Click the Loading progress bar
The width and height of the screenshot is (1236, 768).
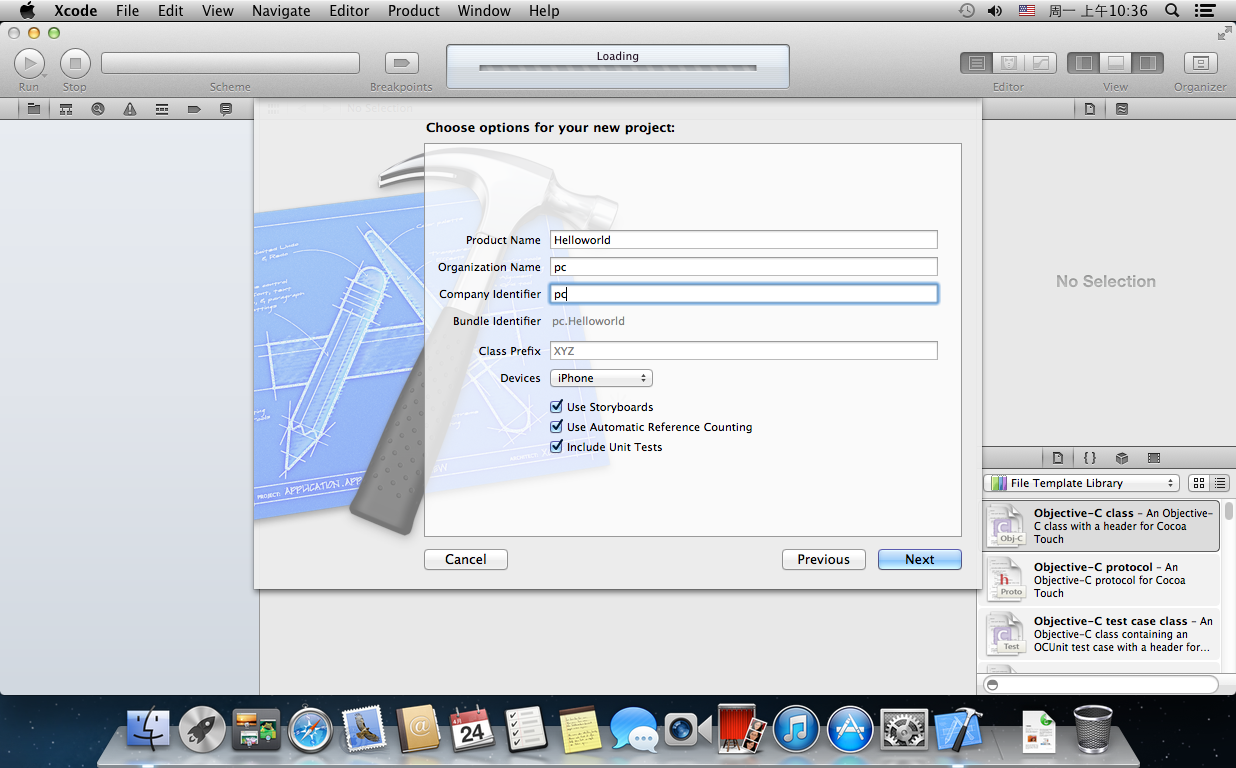point(618,68)
